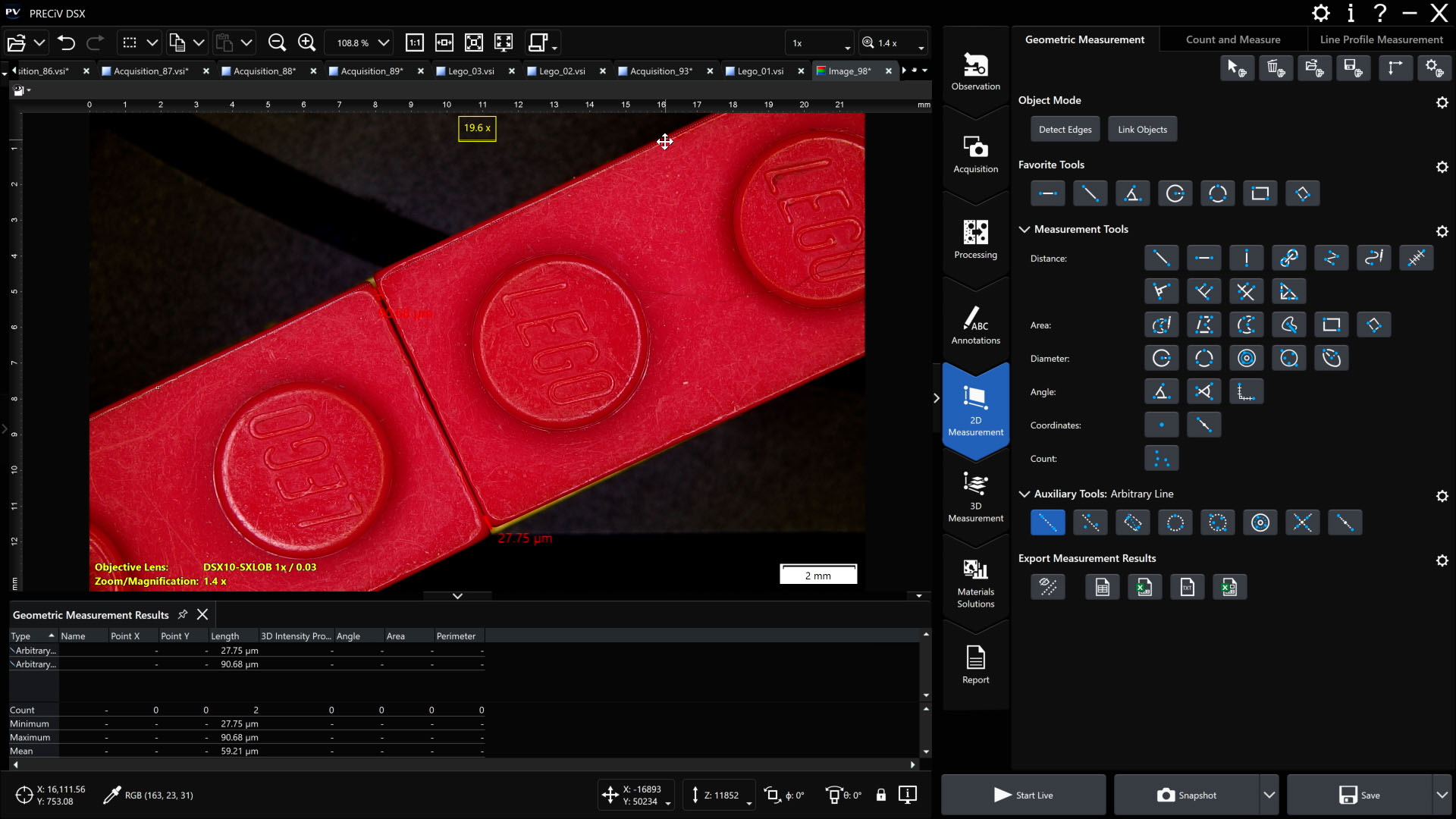Export measurement results to Excel
Image resolution: width=1456 pixels, height=819 pixels.
pos(1144,587)
